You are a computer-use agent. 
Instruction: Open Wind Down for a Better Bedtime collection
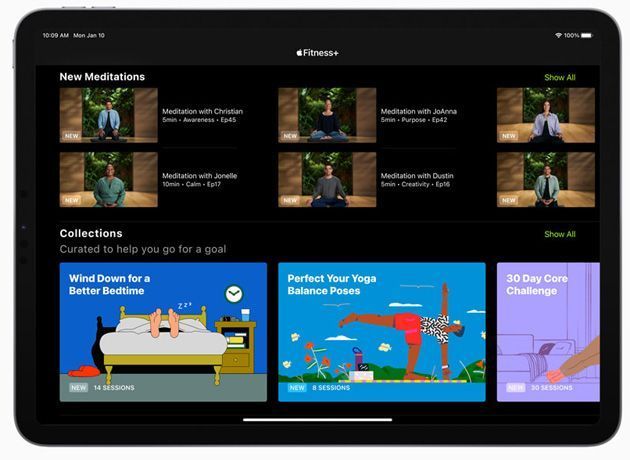[x=163, y=331]
